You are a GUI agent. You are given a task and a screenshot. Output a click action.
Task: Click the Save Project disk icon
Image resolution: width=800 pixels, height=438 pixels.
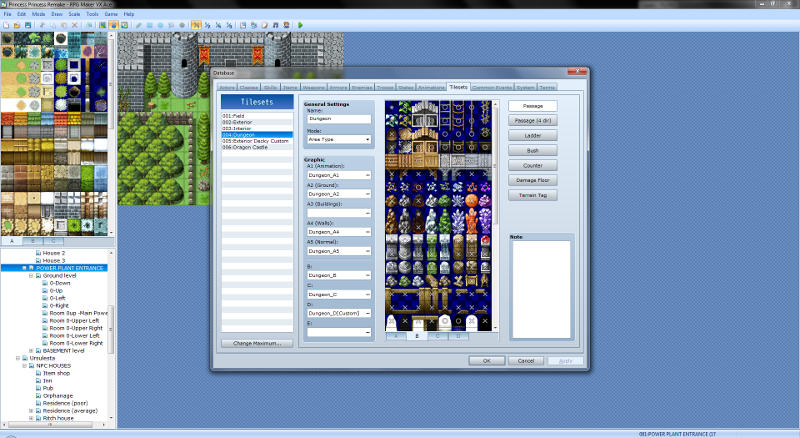[28, 25]
